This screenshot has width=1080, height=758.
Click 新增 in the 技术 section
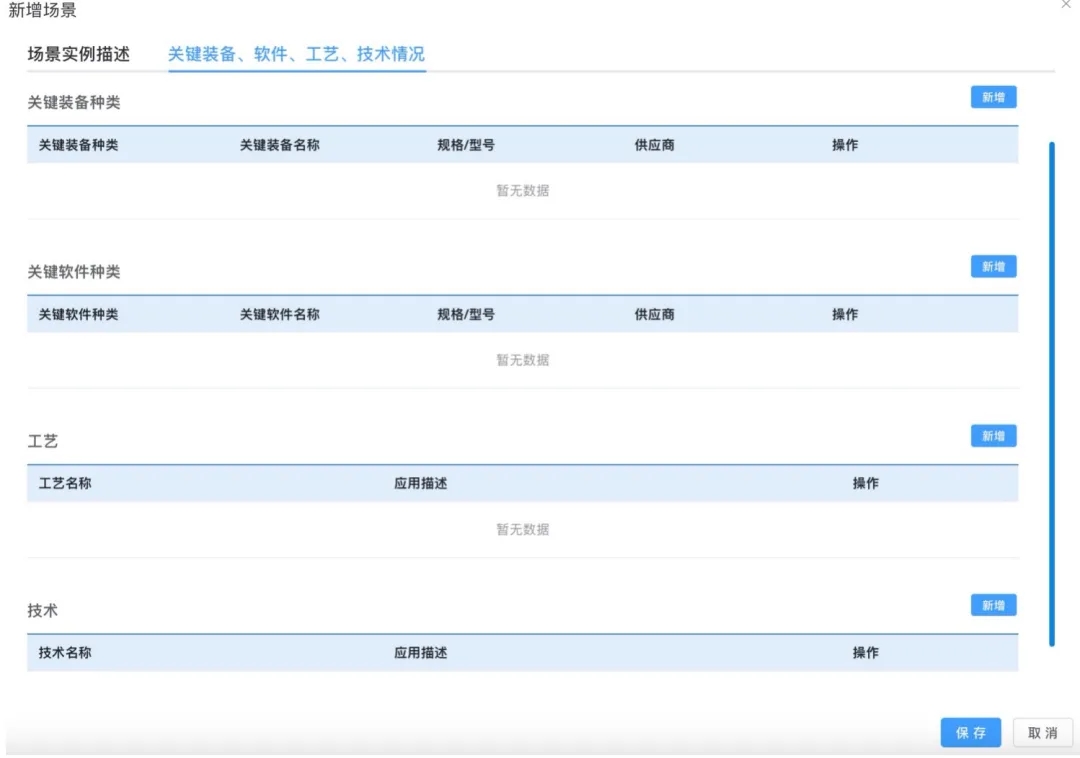[x=993, y=606]
